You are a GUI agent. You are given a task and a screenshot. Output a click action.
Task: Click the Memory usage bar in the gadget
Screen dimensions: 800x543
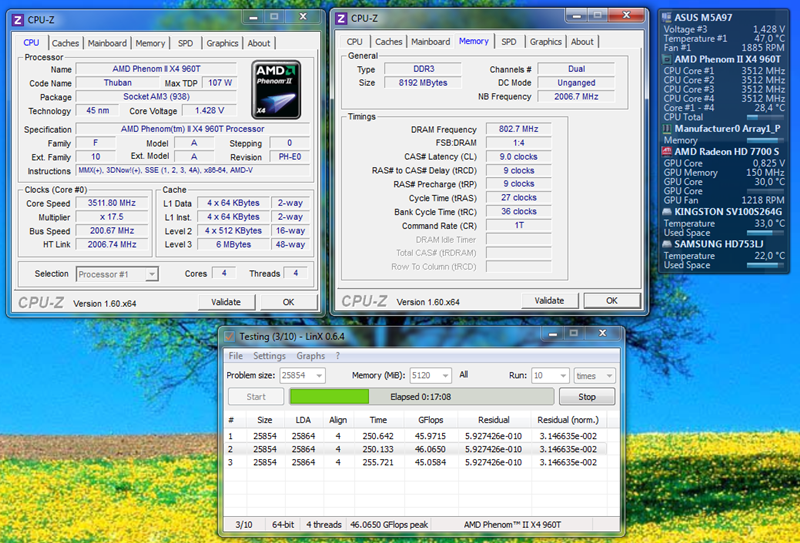763,140
